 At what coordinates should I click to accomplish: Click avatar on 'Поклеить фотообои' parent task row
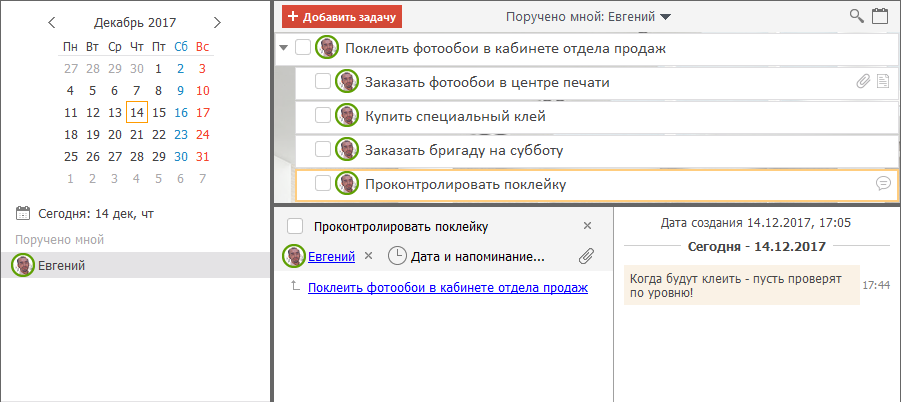[327, 48]
